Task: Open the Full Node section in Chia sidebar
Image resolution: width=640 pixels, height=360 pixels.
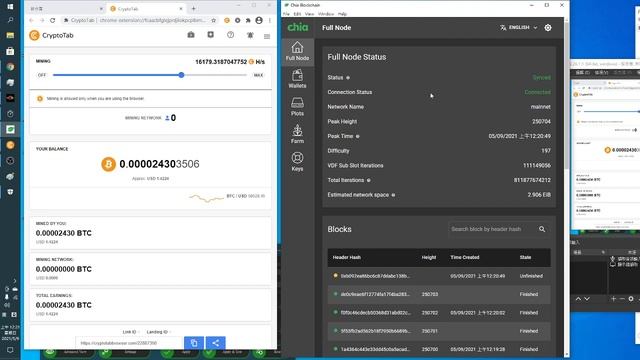Action: click(297, 51)
